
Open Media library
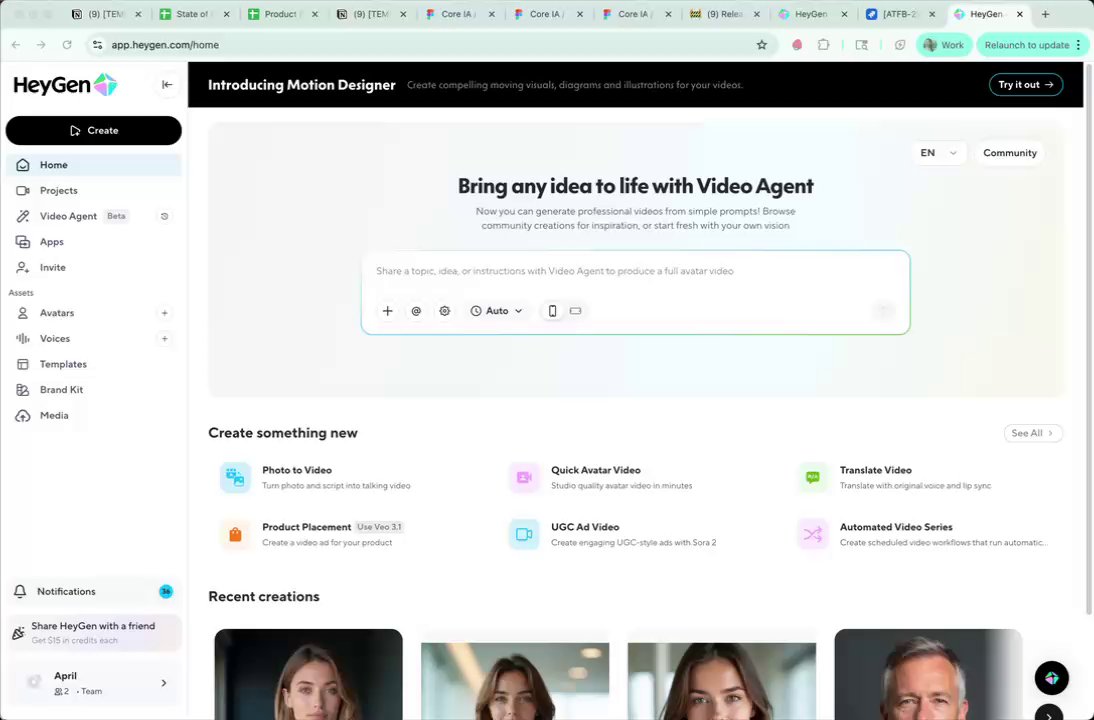click(93, 415)
